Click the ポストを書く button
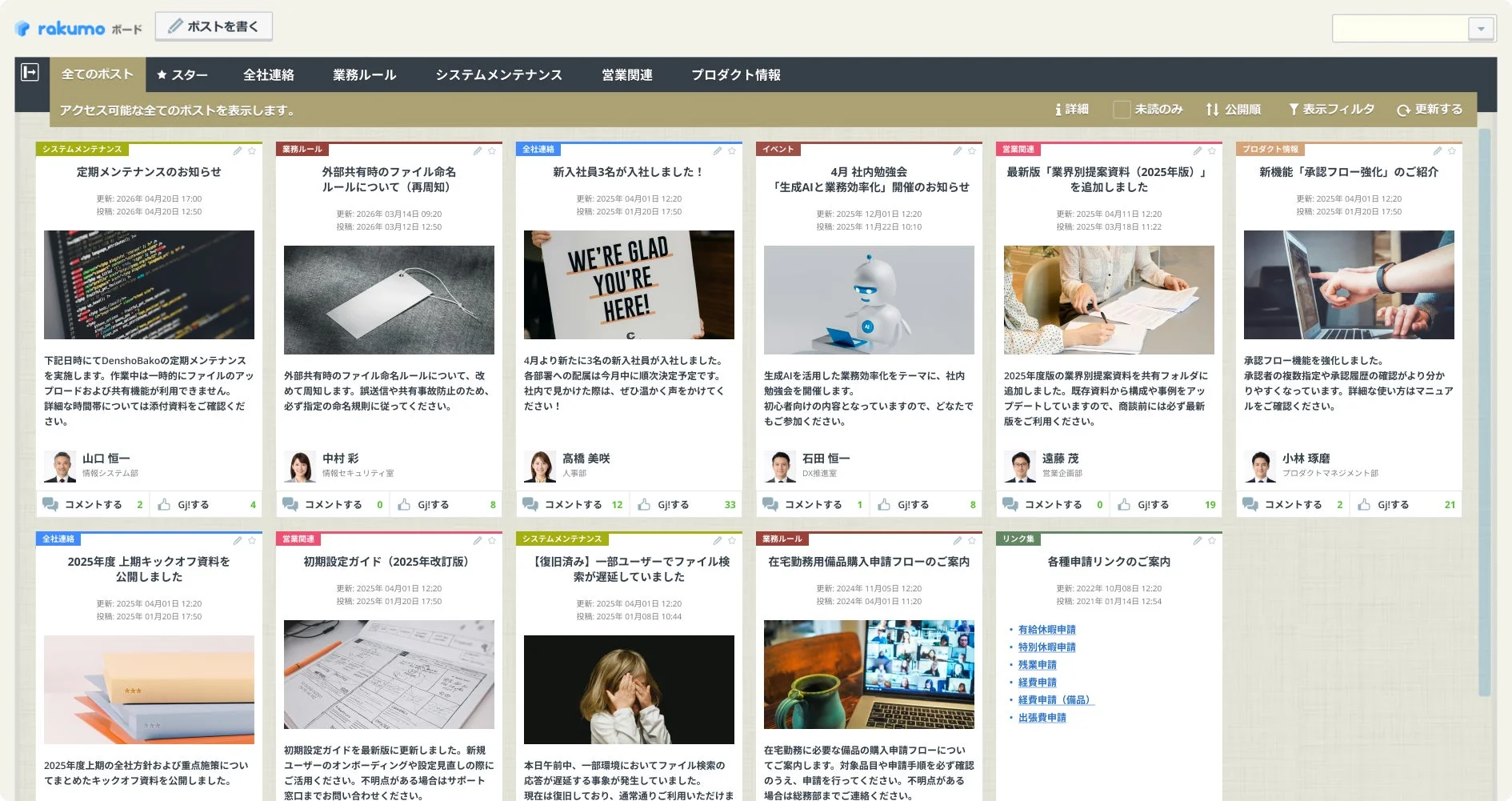This screenshot has height=801, width=1512. point(213,26)
